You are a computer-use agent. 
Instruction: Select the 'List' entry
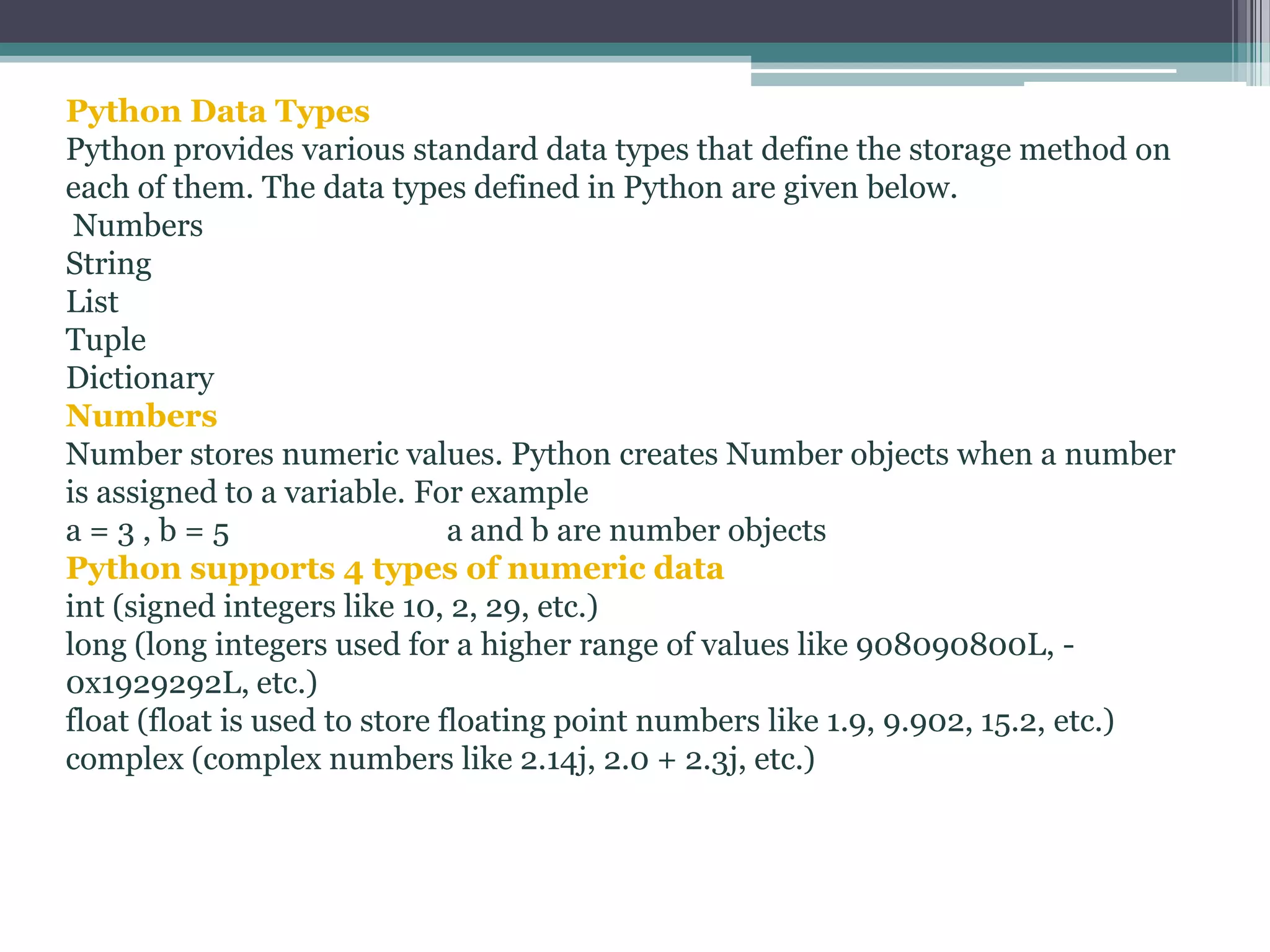[92, 302]
